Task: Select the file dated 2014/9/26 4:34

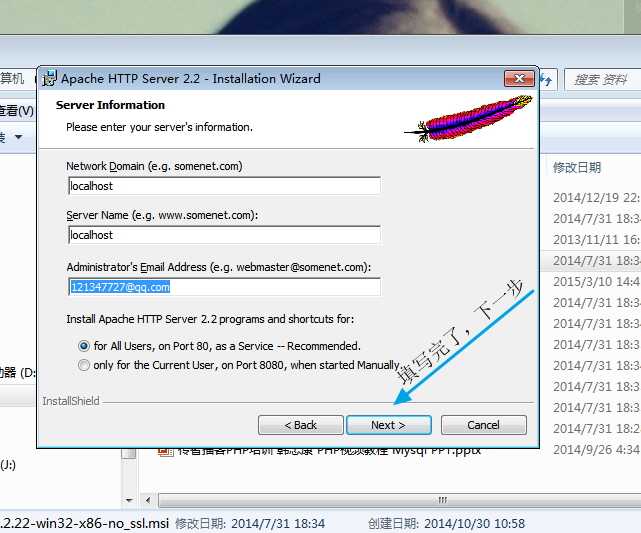Action: 596,450
